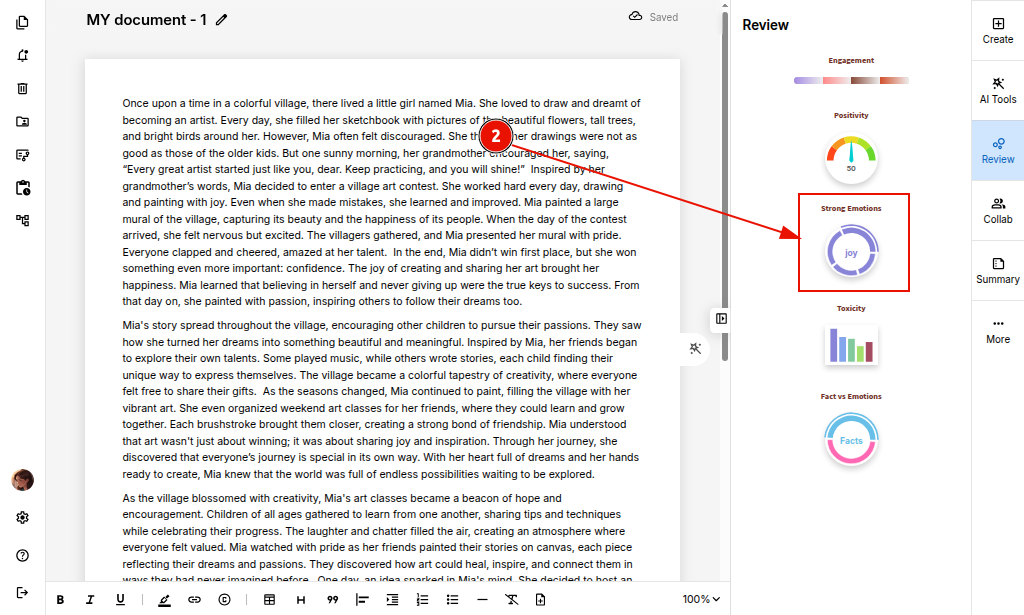Open the Summary panel
Image resolution: width=1024 pixels, height=615 pixels.
[x=997, y=270]
